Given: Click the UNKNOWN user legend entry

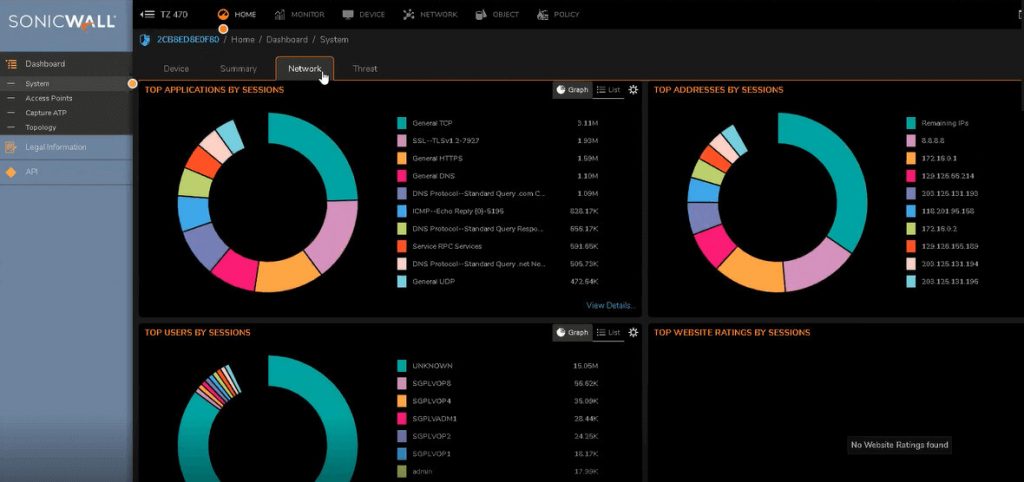Looking at the screenshot, I should (x=432, y=366).
